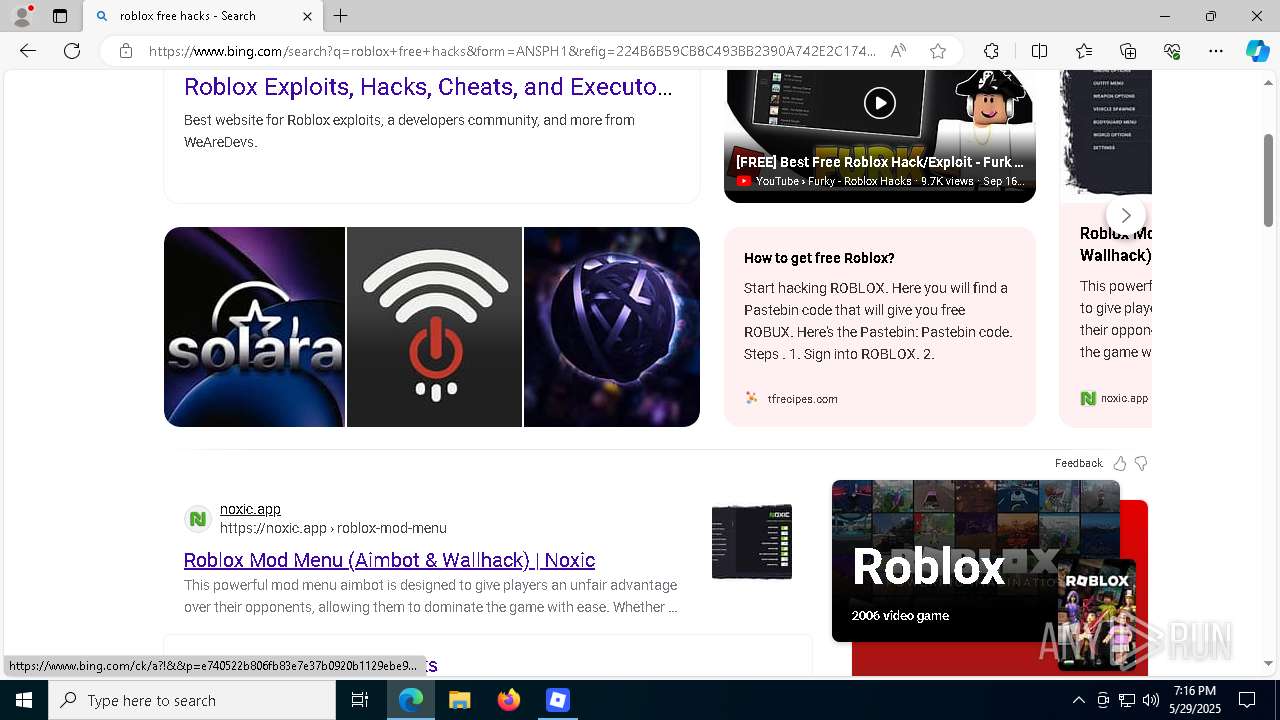Image resolution: width=1280 pixels, height=720 pixels.
Task: Open File Explorer from the taskbar
Action: click(459, 700)
